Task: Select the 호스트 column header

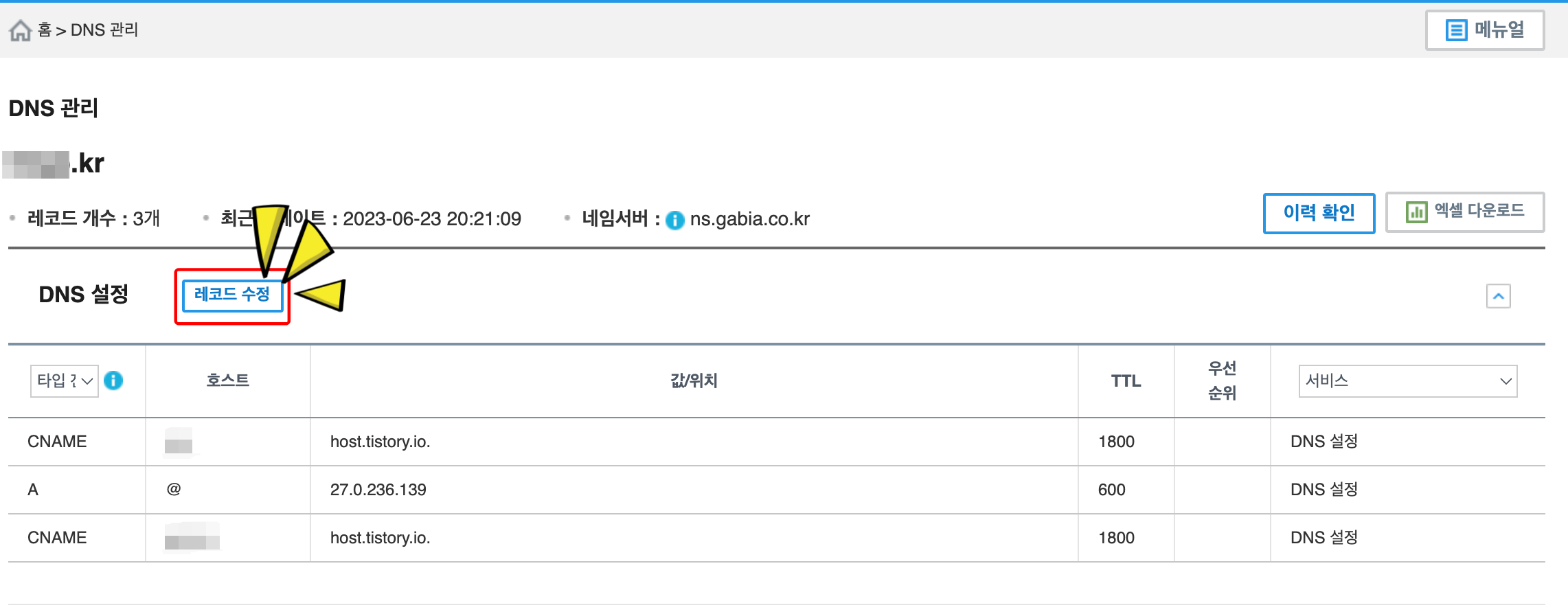Action: pyautogui.click(x=228, y=381)
